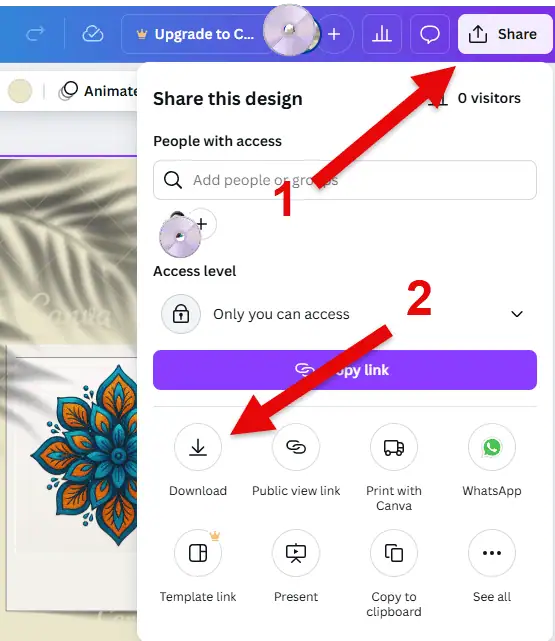
Task: Click the Animate toolbar option
Action: point(98,91)
